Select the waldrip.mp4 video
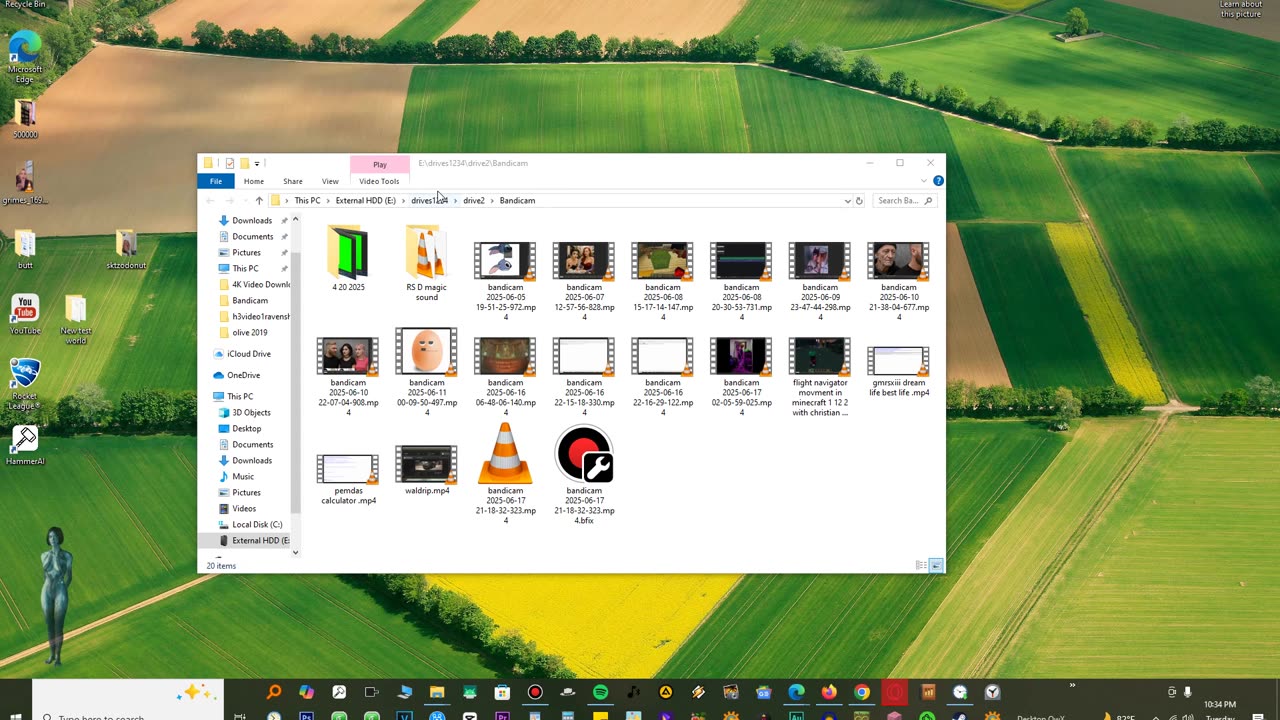Image resolution: width=1280 pixels, height=720 pixels. pyautogui.click(x=426, y=470)
